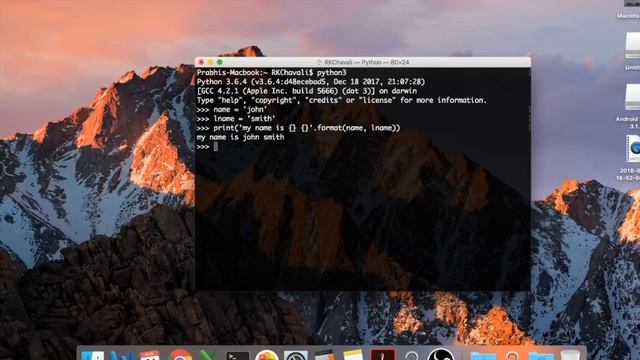640x360 pixels.
Task: Click the empty >>> prompt cursor
Action: pos(216,147)
